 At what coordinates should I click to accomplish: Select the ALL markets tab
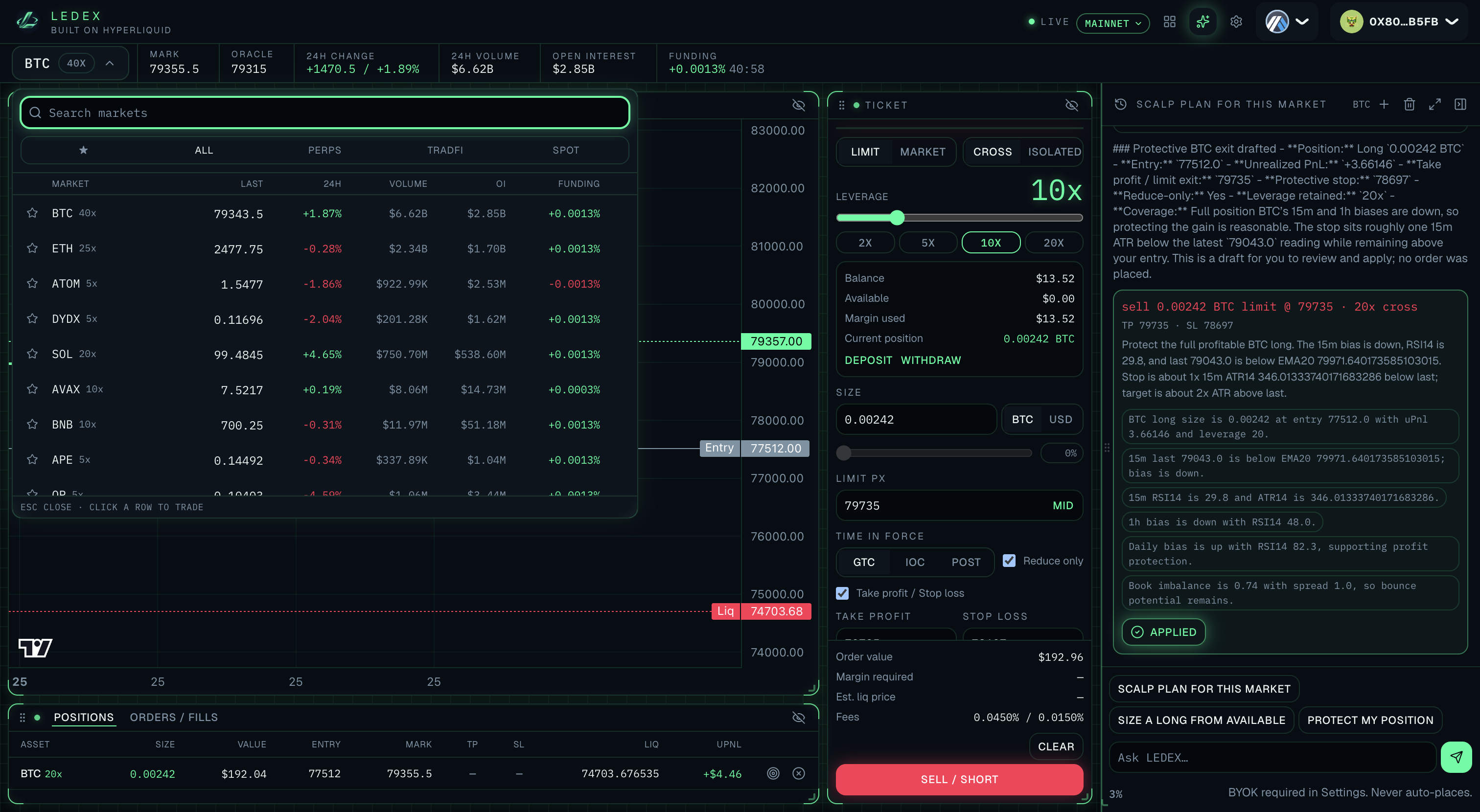[204, 150]
